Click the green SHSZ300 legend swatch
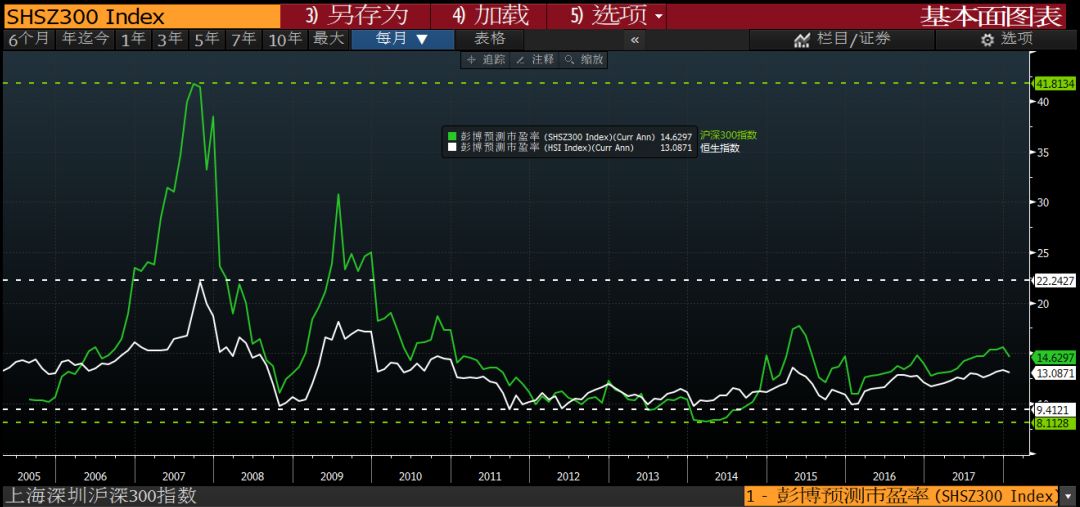 click(x=452, y=136)
